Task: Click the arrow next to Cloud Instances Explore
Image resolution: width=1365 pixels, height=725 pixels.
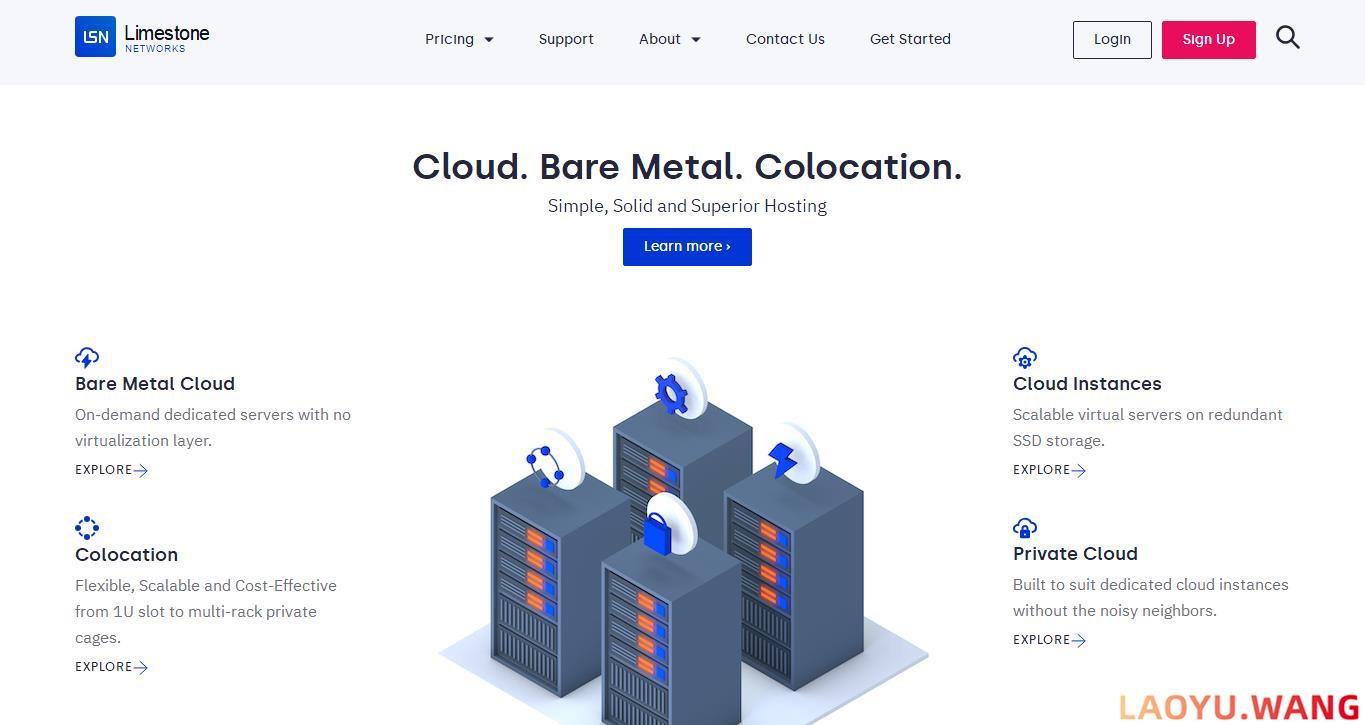Action: click(1079, 470)
